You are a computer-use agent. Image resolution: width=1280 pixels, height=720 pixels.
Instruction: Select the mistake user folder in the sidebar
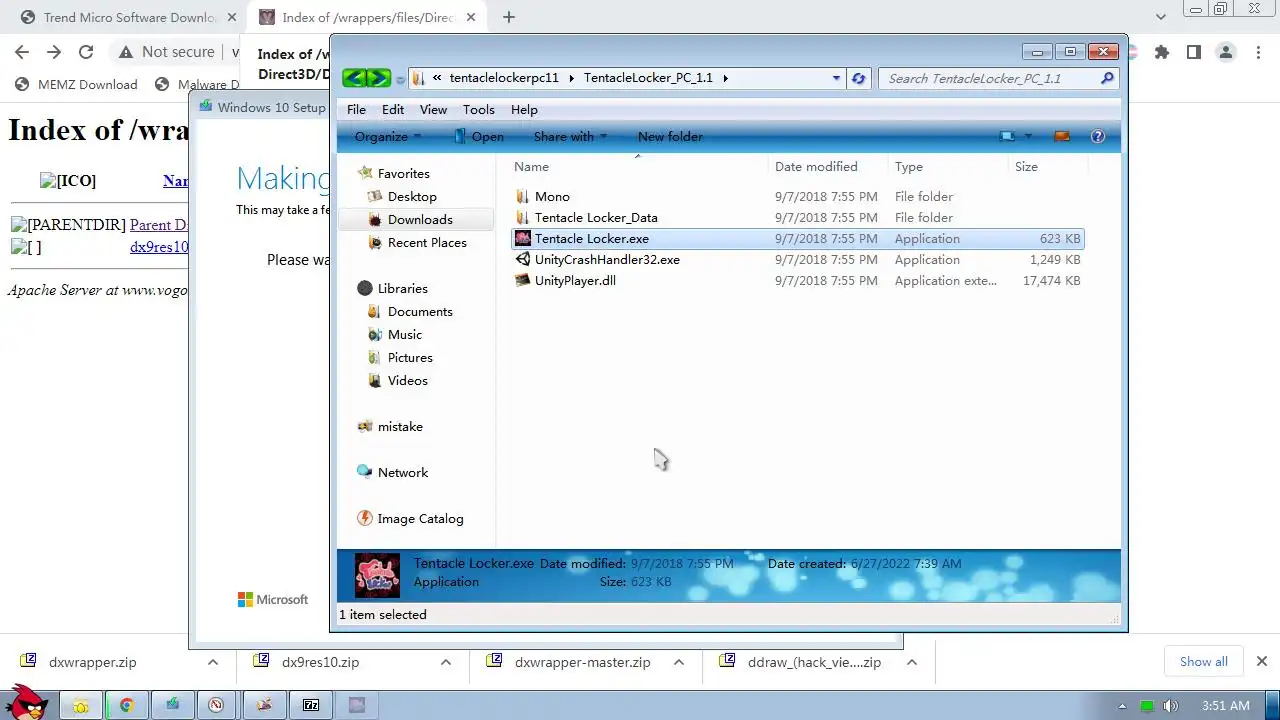(400, 427)
